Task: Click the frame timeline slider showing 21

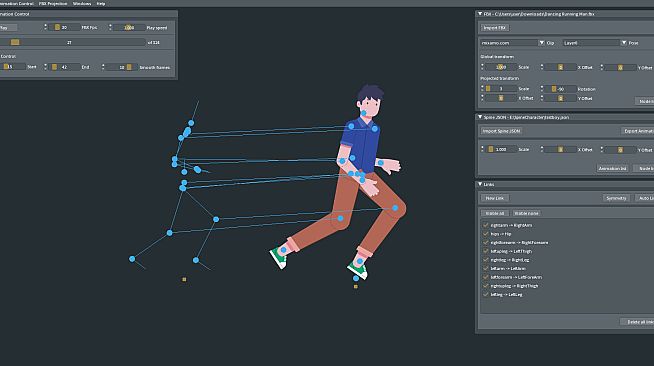Action: (73, 42)
